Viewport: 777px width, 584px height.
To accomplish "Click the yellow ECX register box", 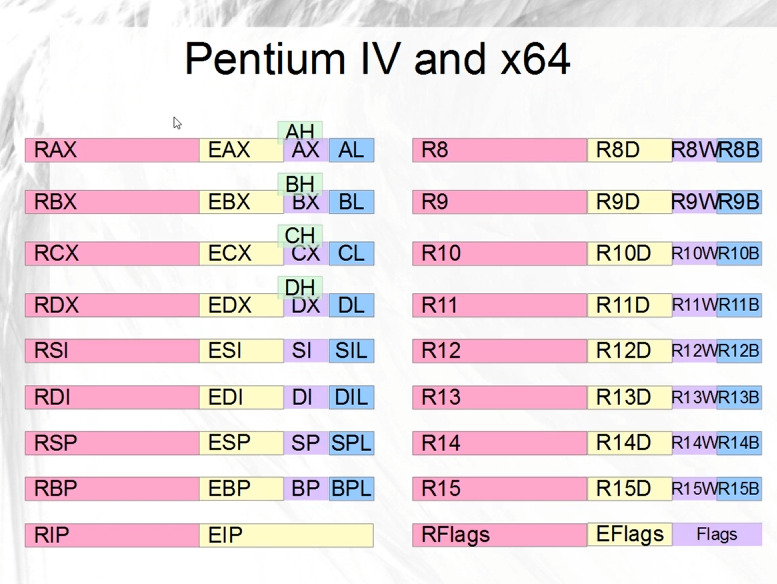I will 240,254.
